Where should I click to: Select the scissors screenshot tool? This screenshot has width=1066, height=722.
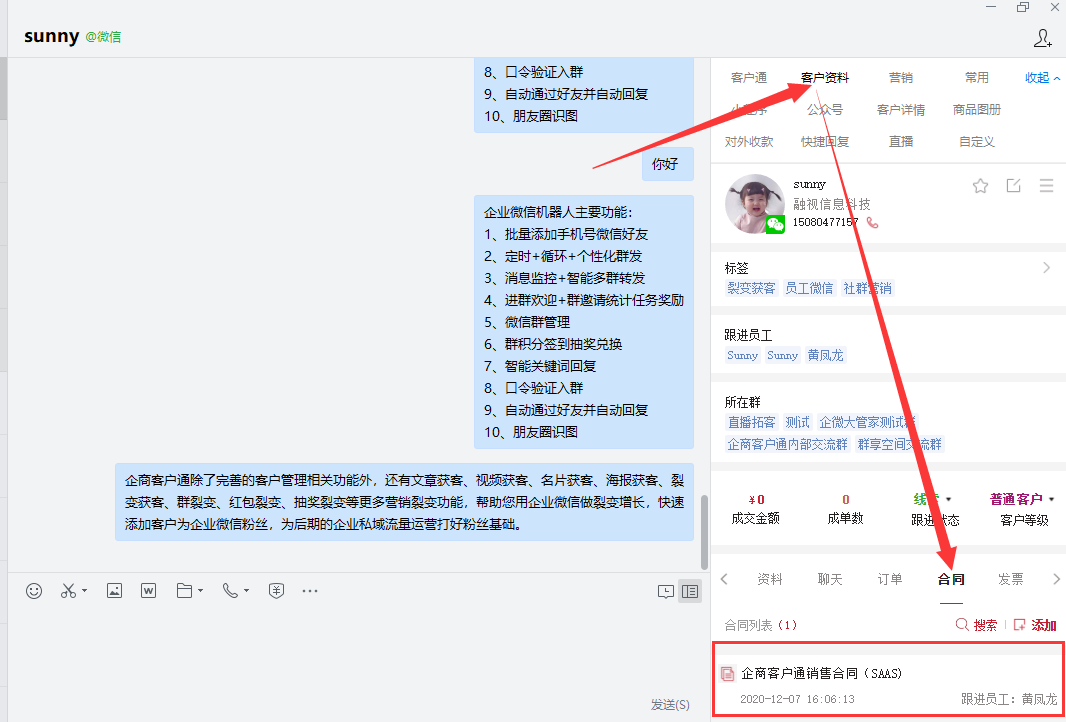pos(68,591)
